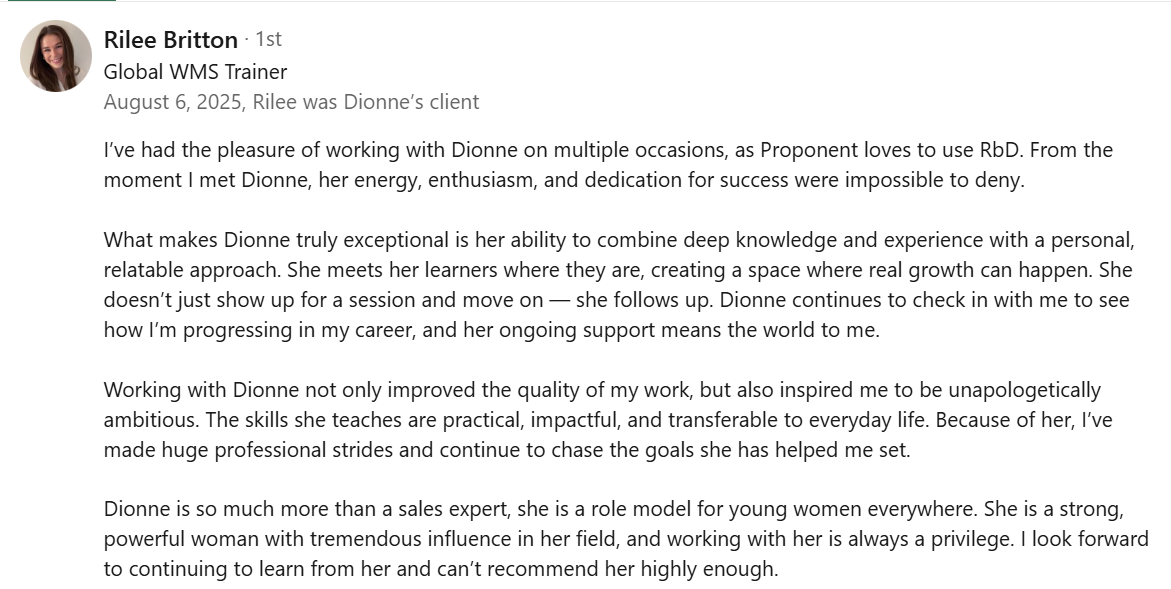The width and height of the screenshot is (1171, 589).
Task: Select the 1st connection degree badge
Action: (268, 39)
